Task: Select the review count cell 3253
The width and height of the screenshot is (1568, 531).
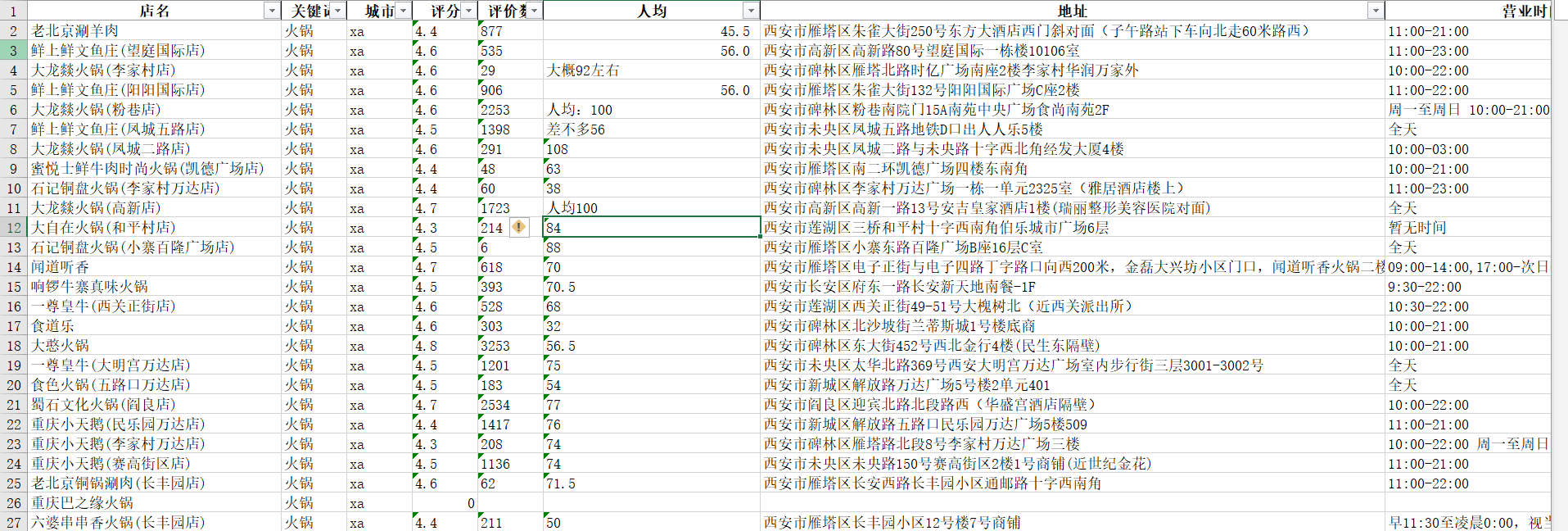Action: tap(510, 346)
